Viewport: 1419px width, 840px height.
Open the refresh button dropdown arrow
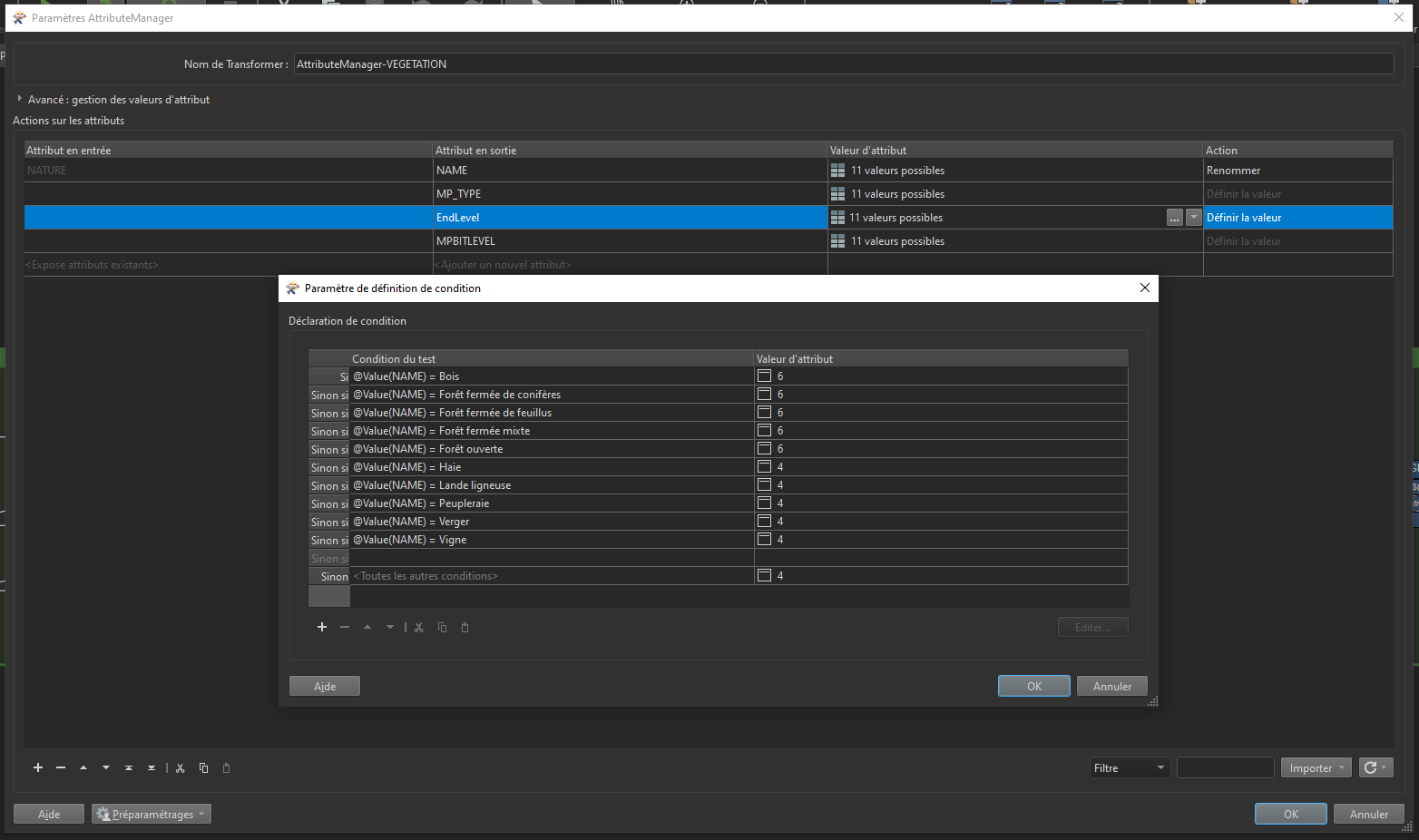tap(1384, 767)
